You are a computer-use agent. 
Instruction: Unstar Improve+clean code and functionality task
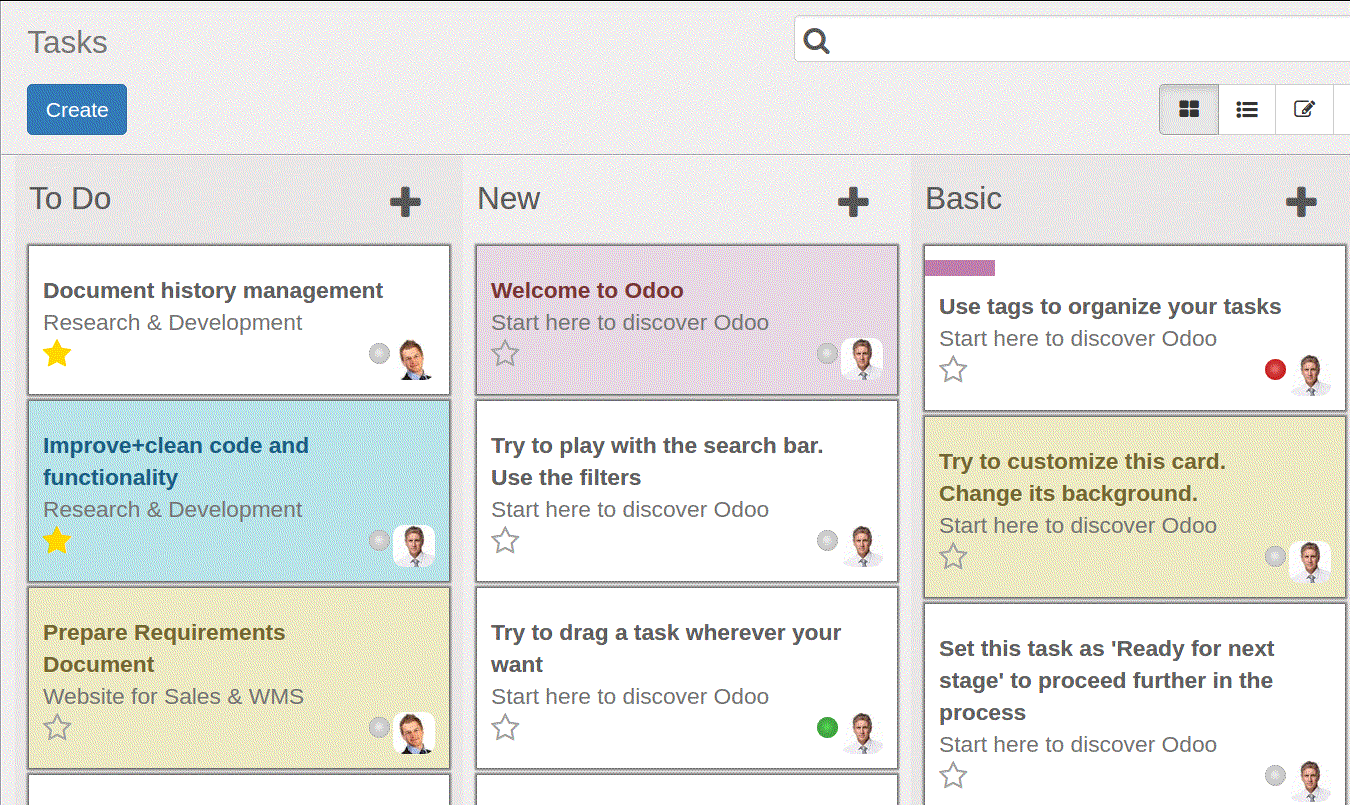[x=57, y=540]
